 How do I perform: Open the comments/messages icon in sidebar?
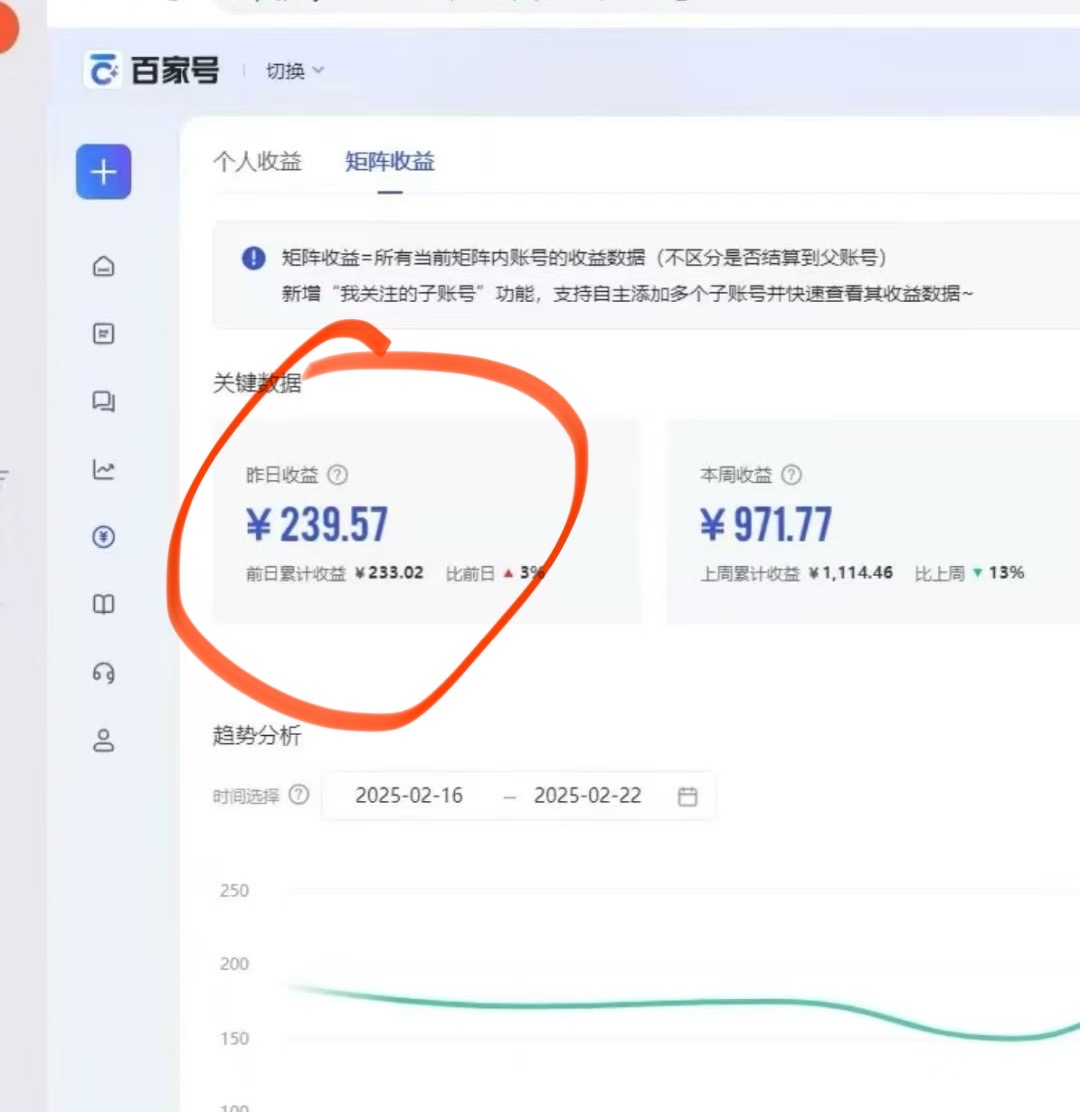(x=103, y=402)
